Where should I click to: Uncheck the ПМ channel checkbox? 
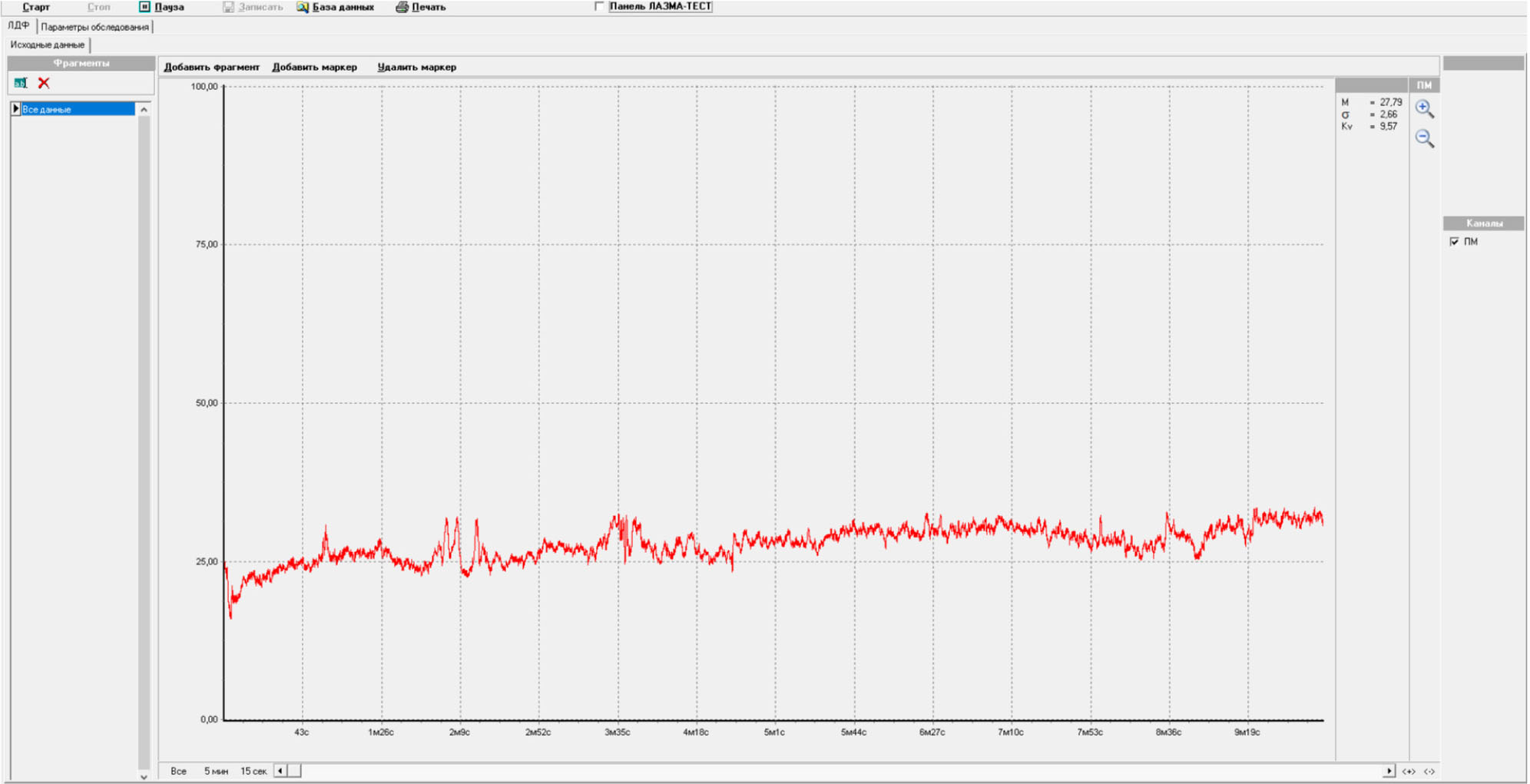(1454, 242)
